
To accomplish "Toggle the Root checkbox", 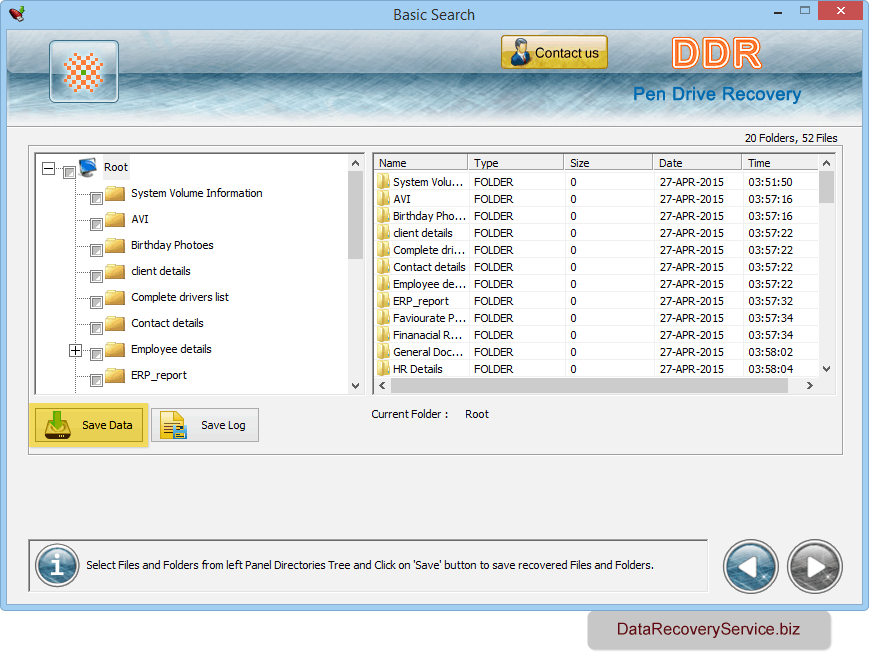I will click(x=69, y=172).
